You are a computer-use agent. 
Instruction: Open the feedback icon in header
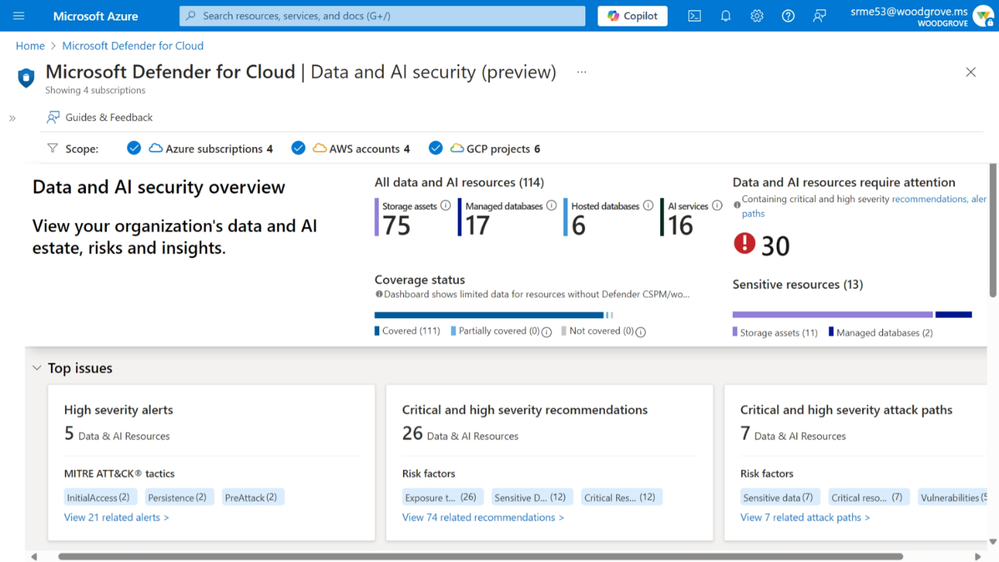click(819, 16)
